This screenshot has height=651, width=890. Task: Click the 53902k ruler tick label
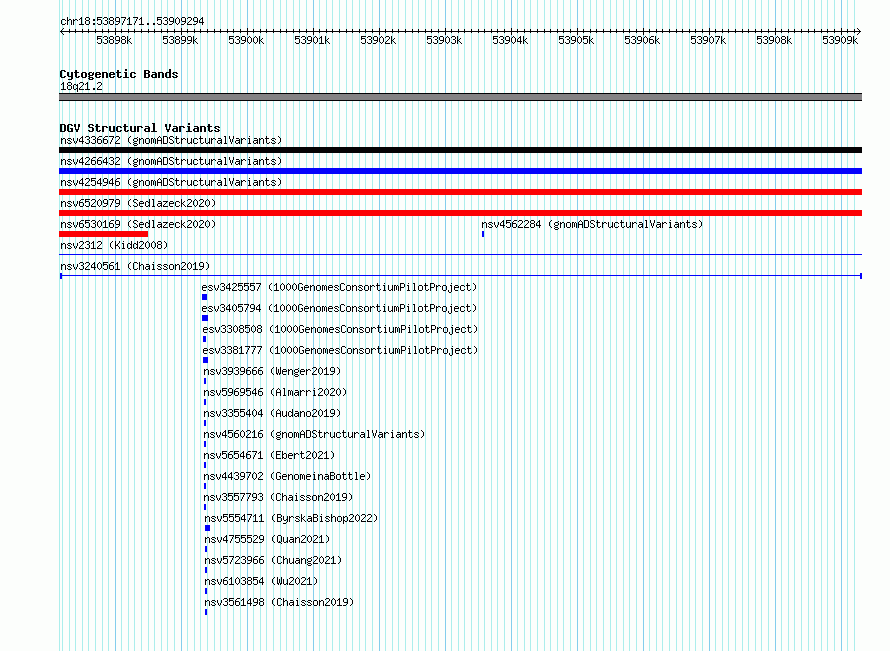pyautogui.click(x=378, y=40)
